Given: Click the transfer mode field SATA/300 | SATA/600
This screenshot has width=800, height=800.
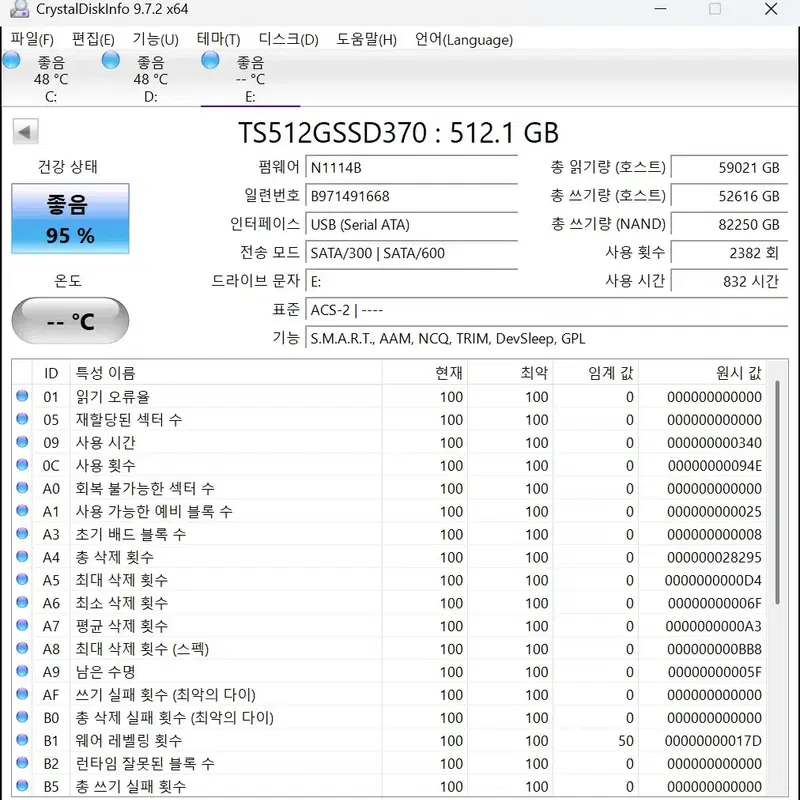Looking at the screenshot, I should [x=411, y=253].
